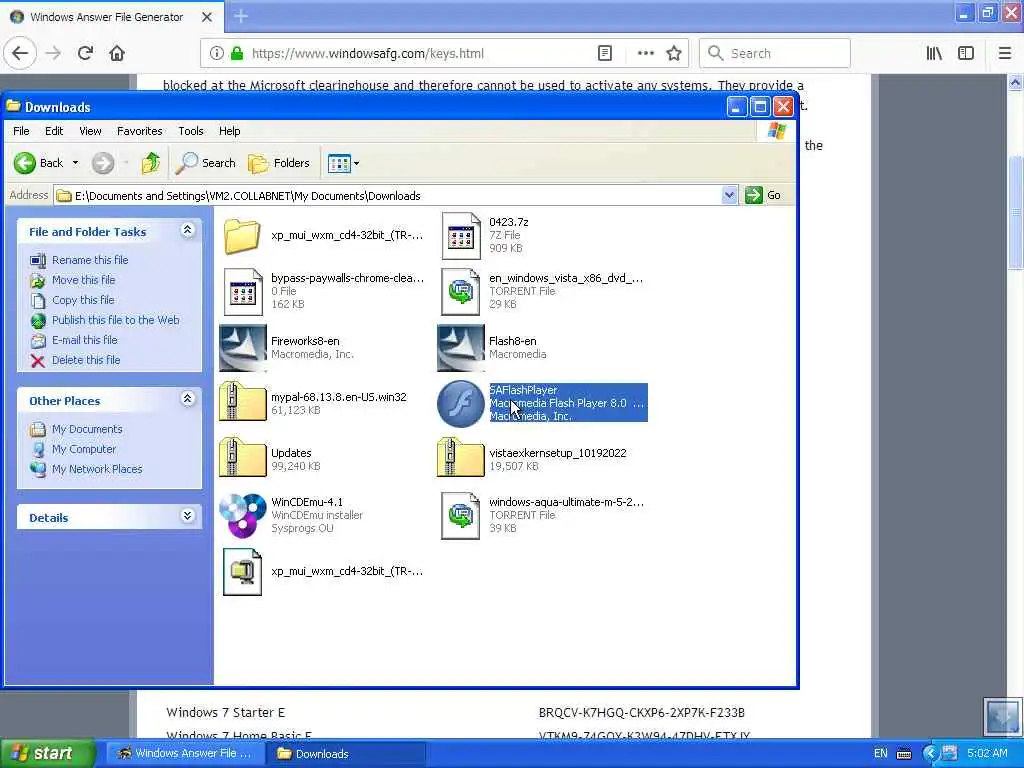Click the green padlock in URL bar
The width and height of the screenshot is (1024, 768).
pyautogui.click(x=237, y=53)
